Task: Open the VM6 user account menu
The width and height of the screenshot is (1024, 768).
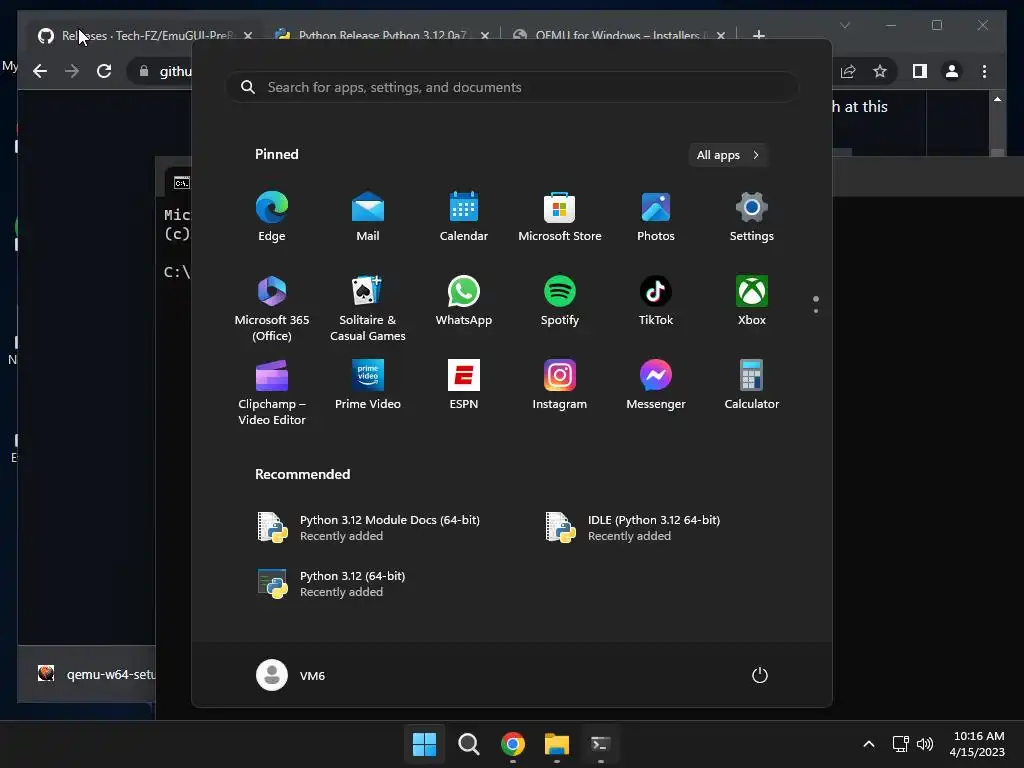Action: pyautogui.click(x=291, y=675)
